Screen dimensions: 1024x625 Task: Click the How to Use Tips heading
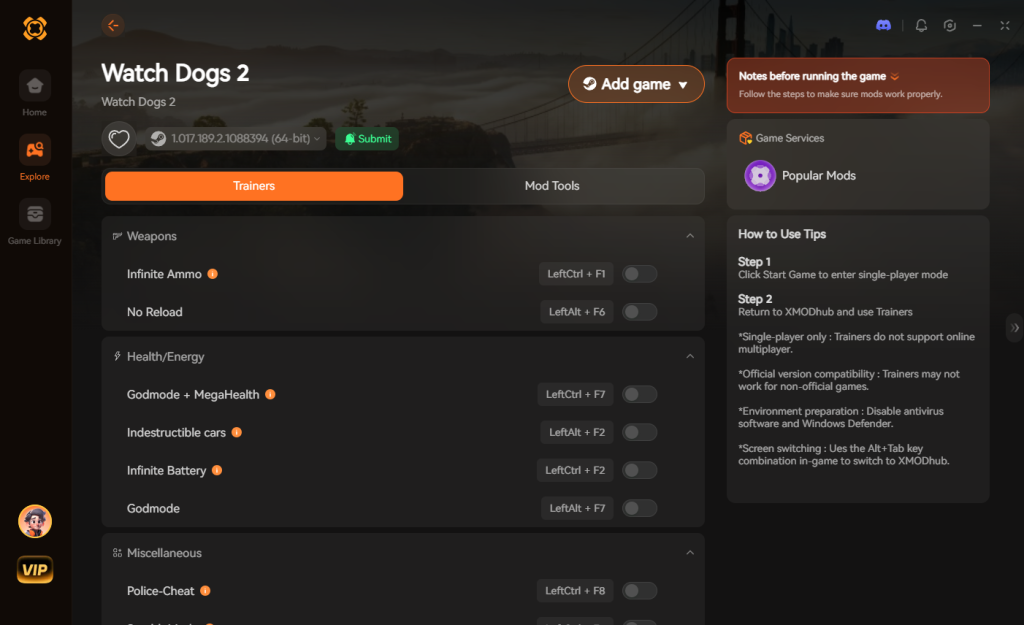782,234
